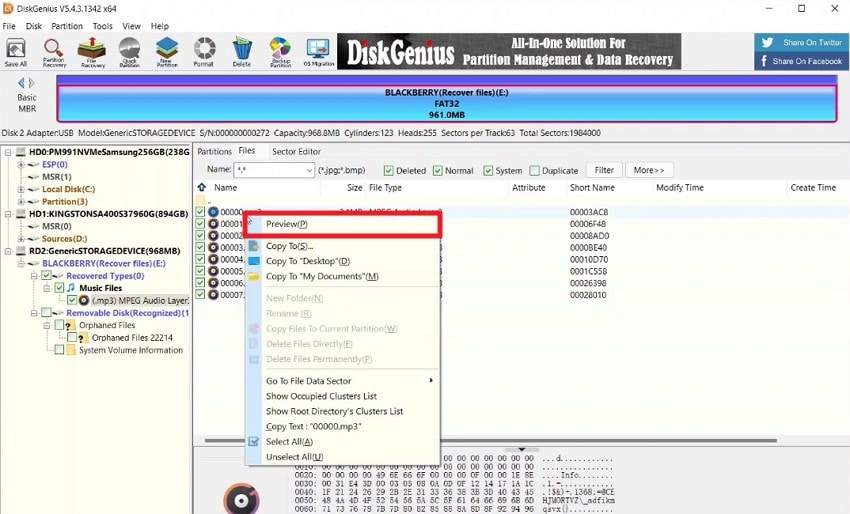Choose Copy Text : "00000.mp3" option
Viewport: 850px width, 514px height.
(343, 426)
